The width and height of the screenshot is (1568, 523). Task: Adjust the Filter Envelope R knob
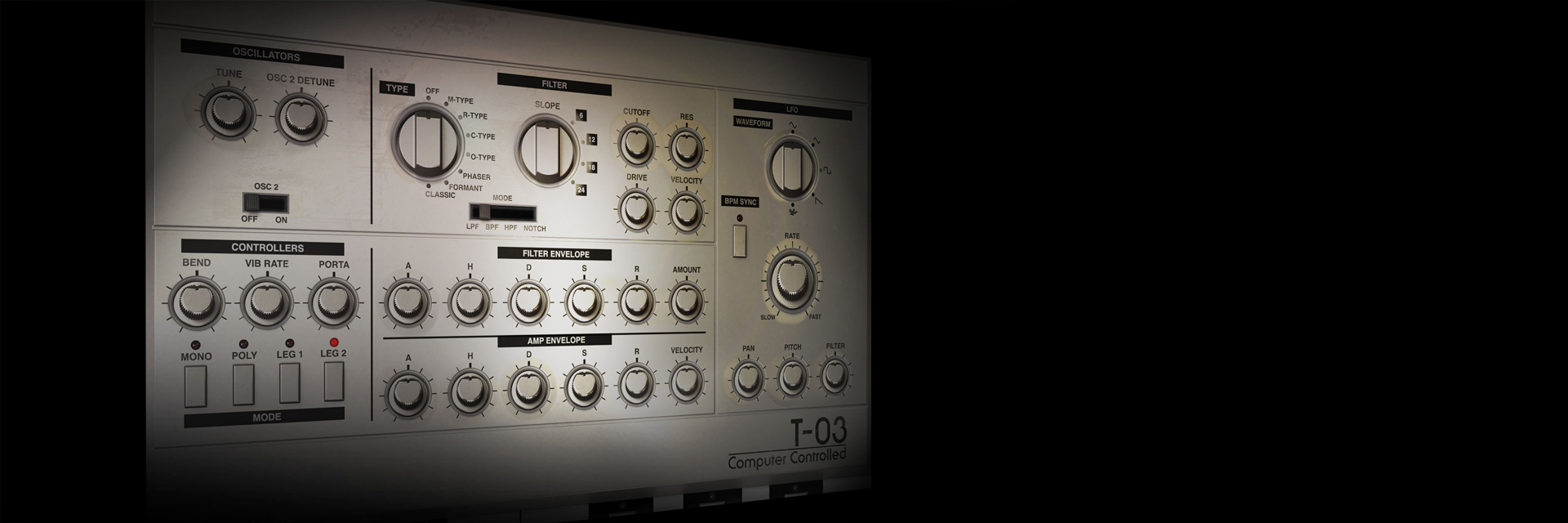[637, 302]
